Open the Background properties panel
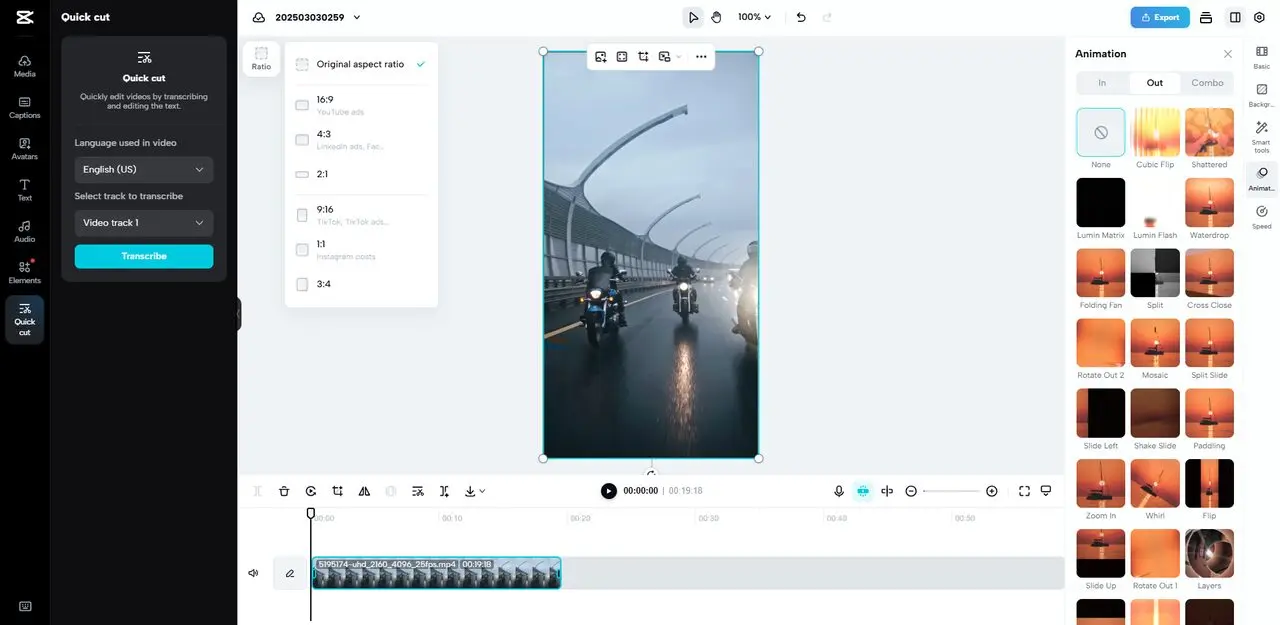 point(1262,95)
